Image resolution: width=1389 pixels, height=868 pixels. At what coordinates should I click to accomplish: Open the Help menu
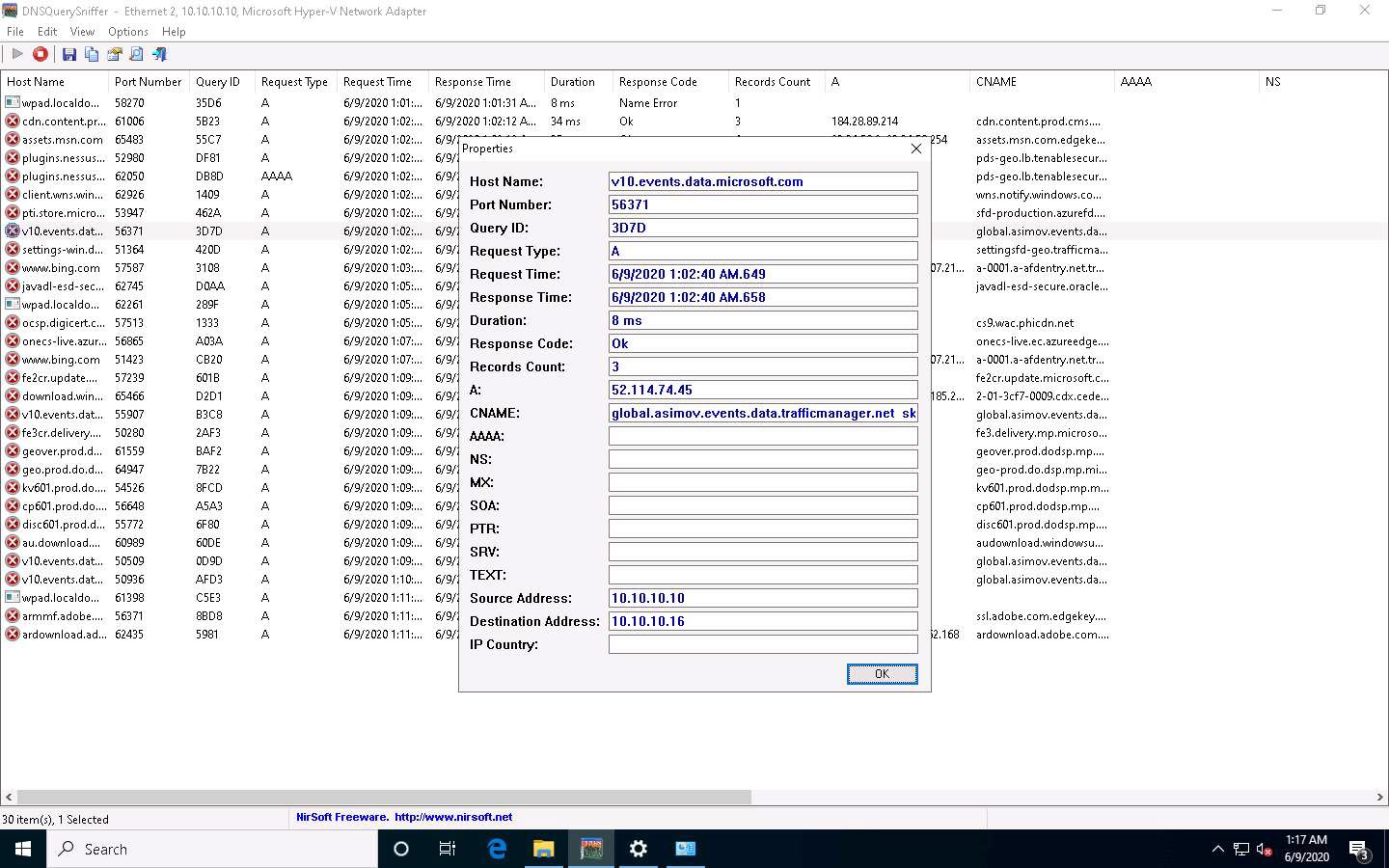(174, 32)
